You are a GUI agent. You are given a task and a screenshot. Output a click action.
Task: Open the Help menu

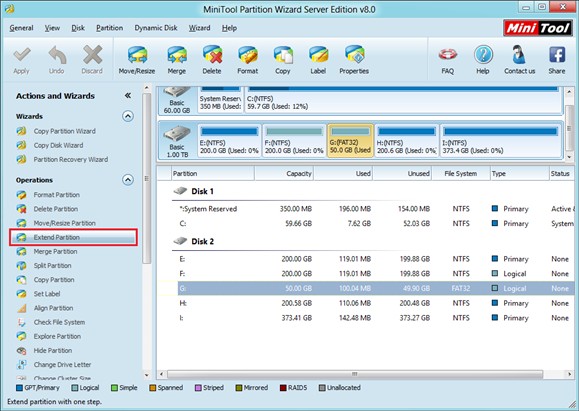[229, 28]
